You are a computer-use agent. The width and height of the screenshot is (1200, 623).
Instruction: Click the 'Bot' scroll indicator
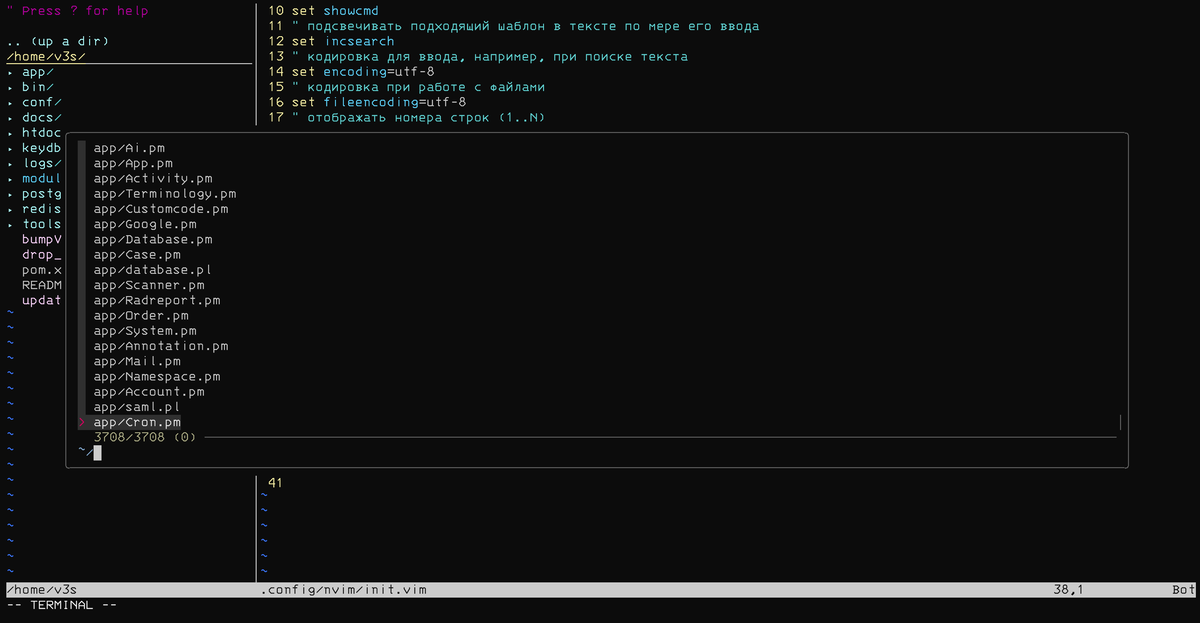[1184, 590]
